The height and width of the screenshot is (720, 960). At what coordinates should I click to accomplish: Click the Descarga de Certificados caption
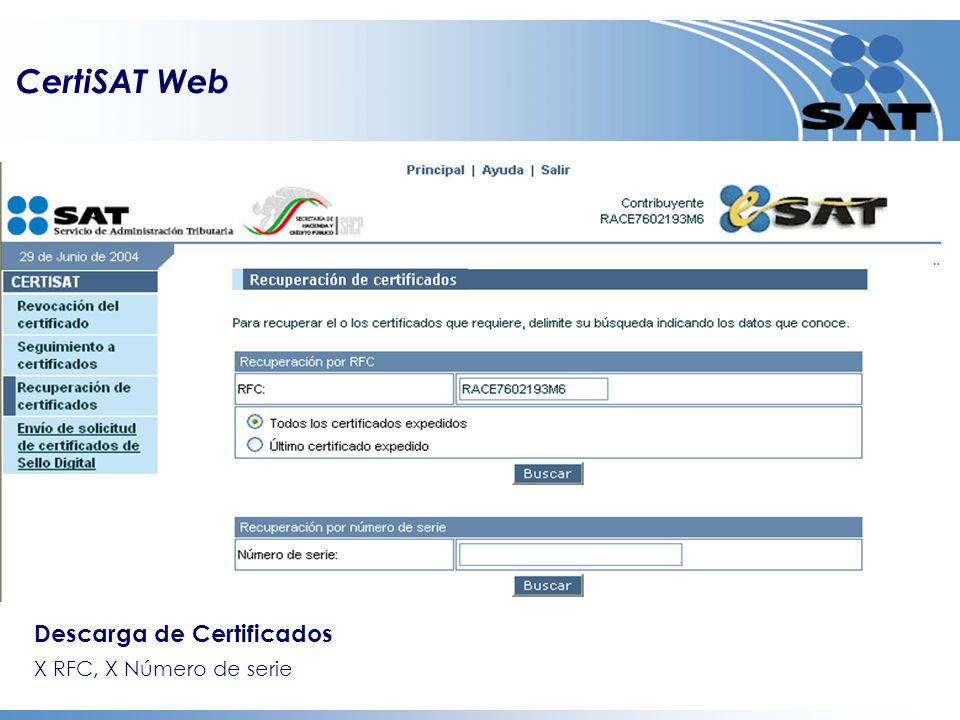[x=183, y=634]
